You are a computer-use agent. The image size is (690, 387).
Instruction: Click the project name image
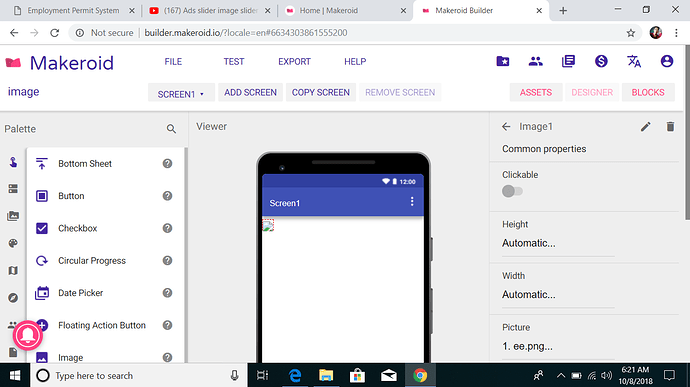tap(23, 92)
